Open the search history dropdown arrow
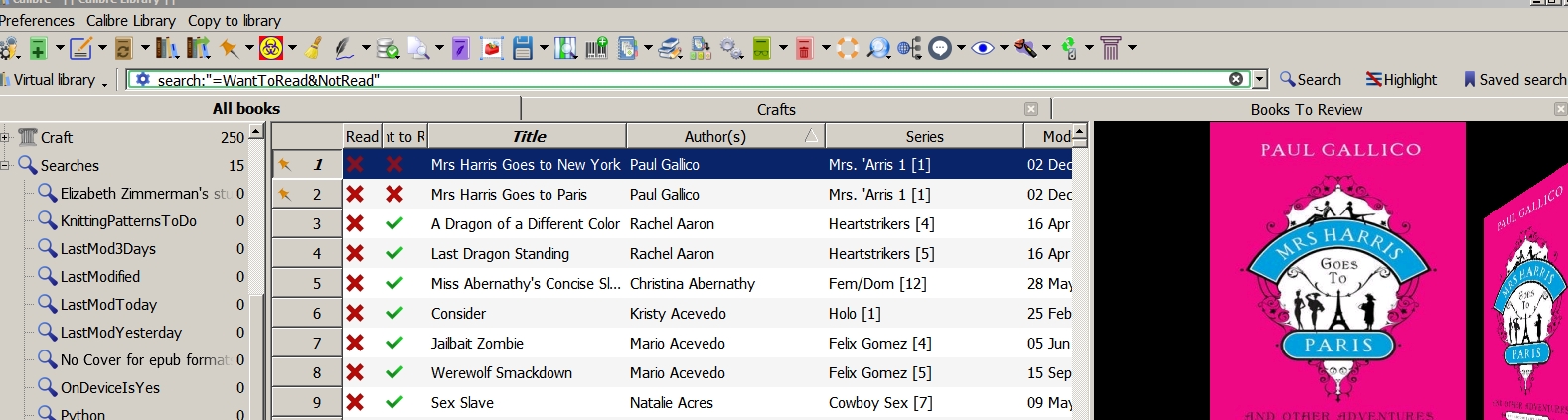 click(1260, 79)
